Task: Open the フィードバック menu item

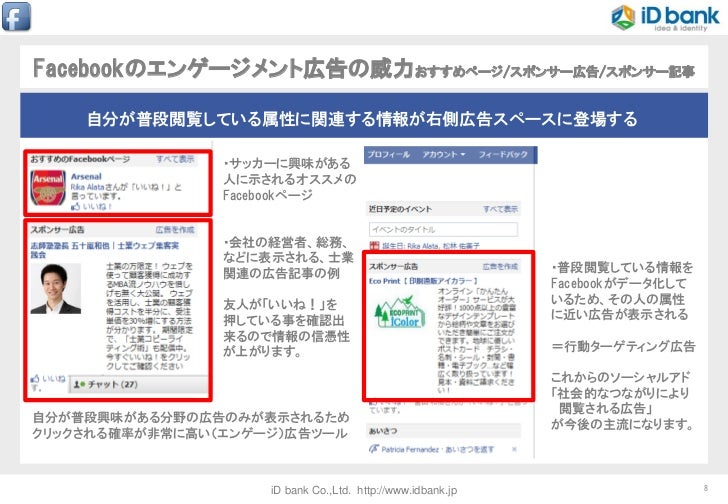Action: [503, 155]
